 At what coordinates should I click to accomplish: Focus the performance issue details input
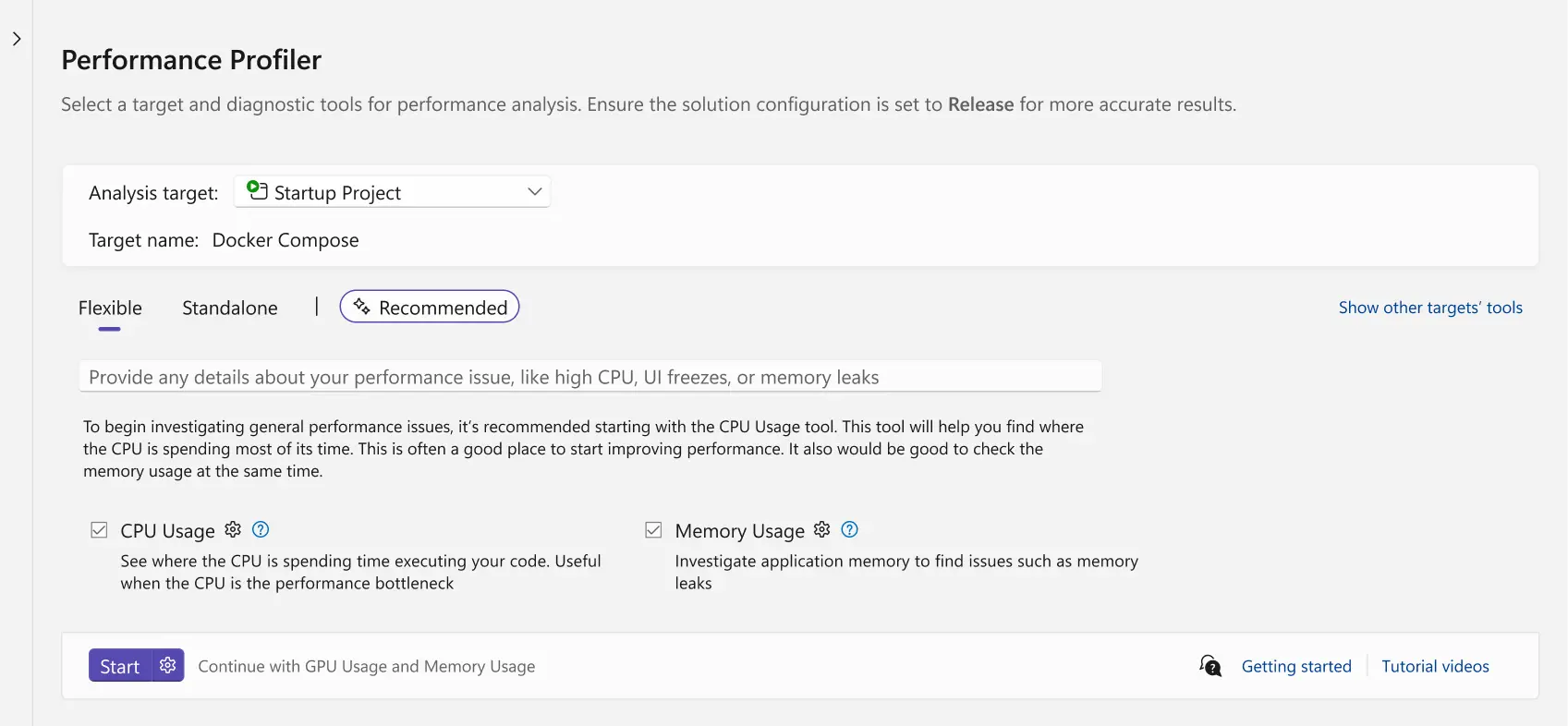(590, 377)
